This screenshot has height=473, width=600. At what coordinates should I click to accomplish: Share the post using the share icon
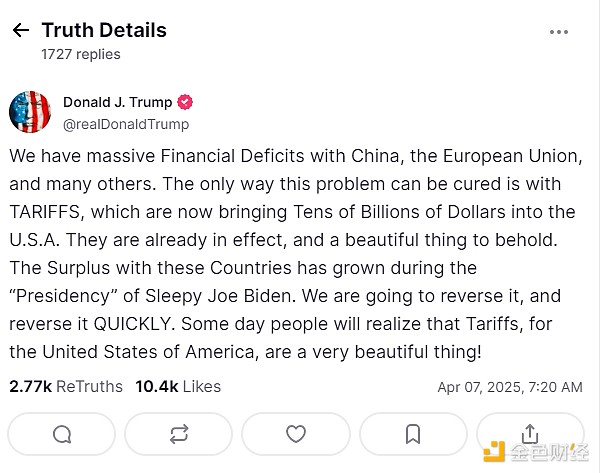(530, 433)
